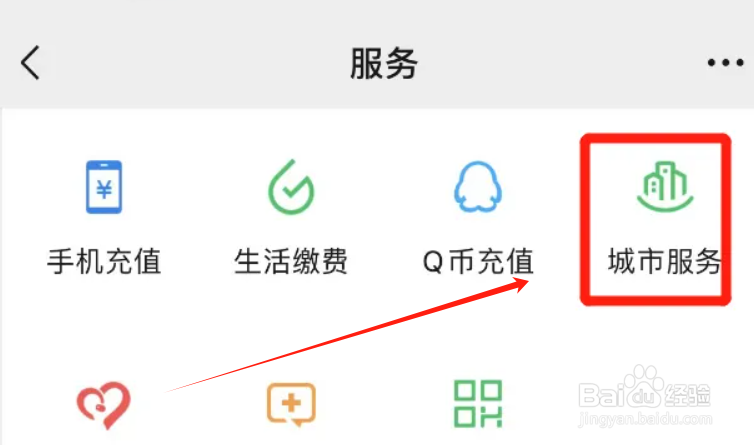
Task: Select the 城市服务 label
Action: 665,261
